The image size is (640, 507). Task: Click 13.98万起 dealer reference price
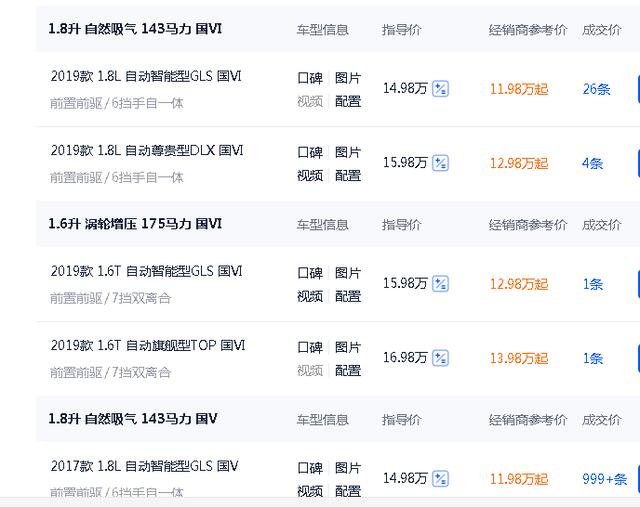point(519,358)
